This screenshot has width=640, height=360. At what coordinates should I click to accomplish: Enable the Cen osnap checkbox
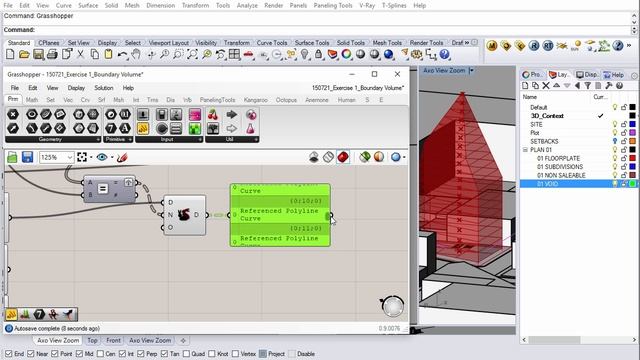pos(100,353)
